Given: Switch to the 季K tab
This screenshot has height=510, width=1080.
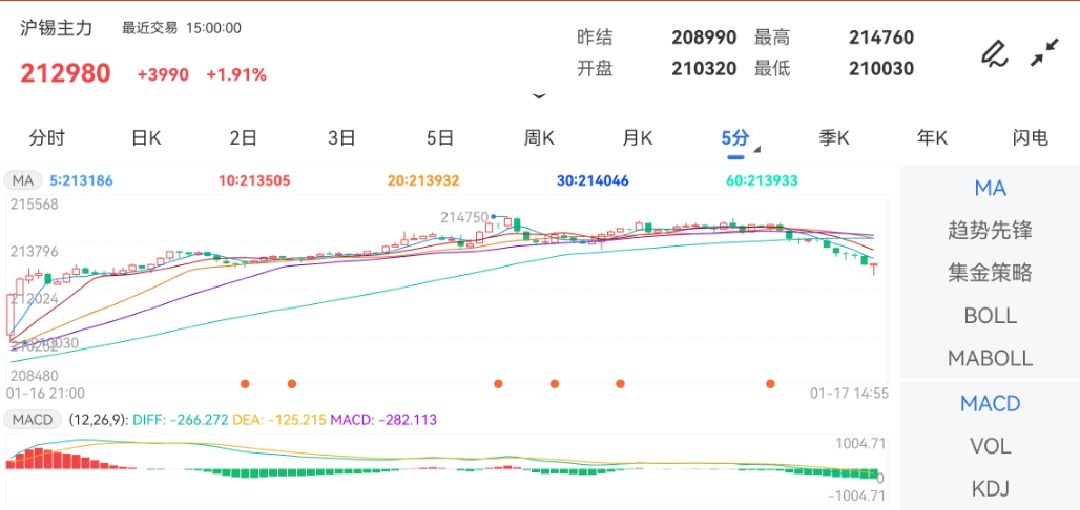Looking at the screenshot, I should click(834, 138).
